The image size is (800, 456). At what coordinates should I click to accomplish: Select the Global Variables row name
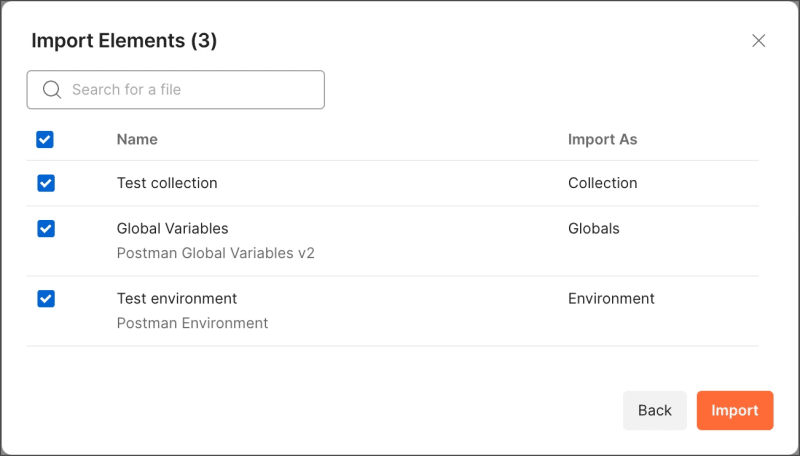(x=172, y=229)
